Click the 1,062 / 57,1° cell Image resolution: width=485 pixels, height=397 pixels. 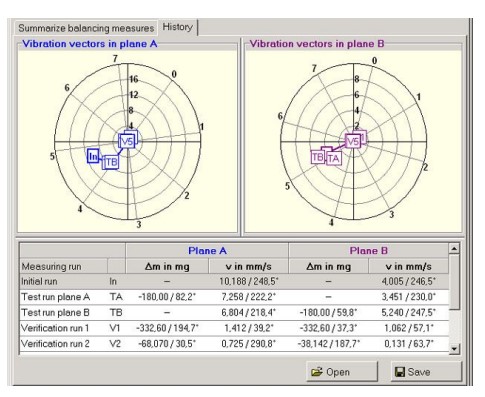coord(408,328)
